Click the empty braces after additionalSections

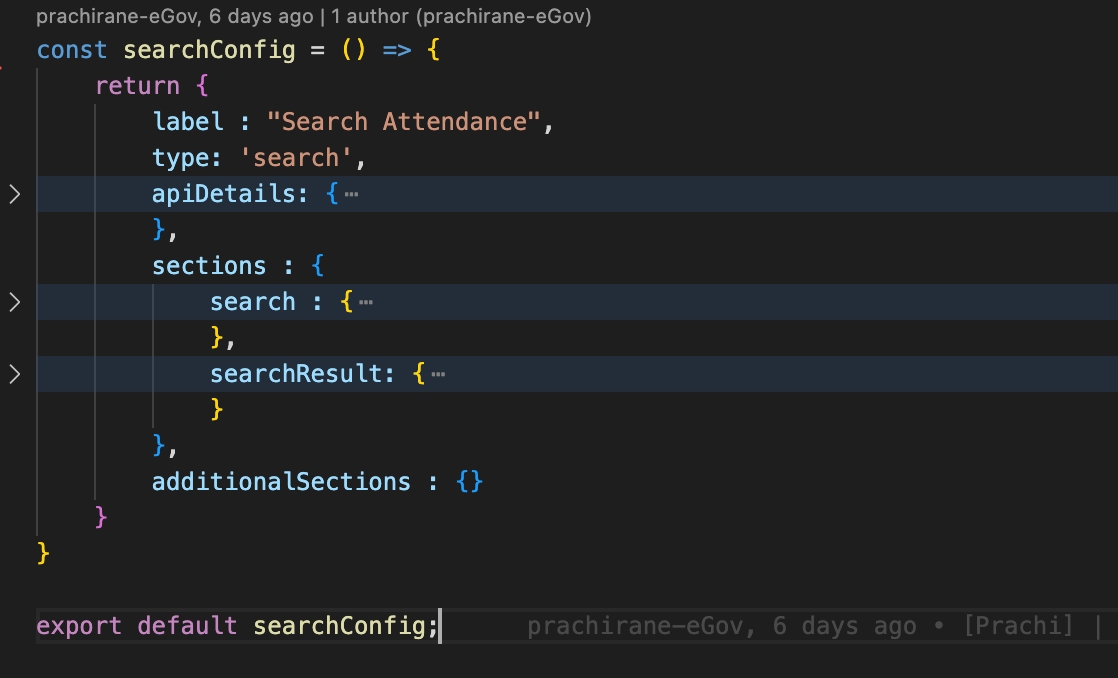470,482
